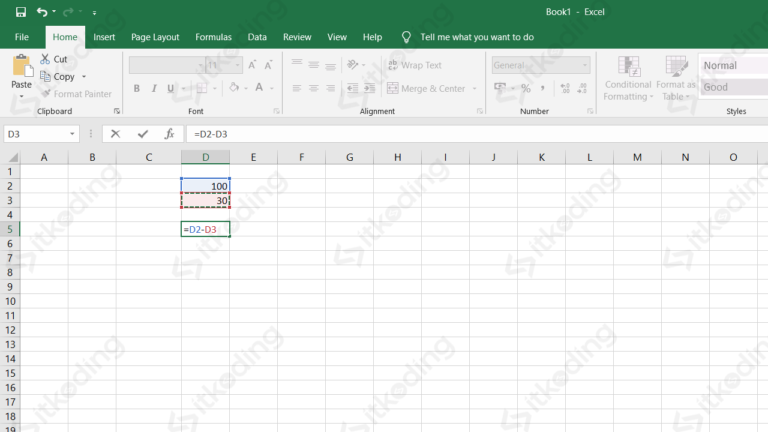Toggle Underline formatting
Image resolution: width=768 pixels, height=432 pixels.
tap(170, 89)
